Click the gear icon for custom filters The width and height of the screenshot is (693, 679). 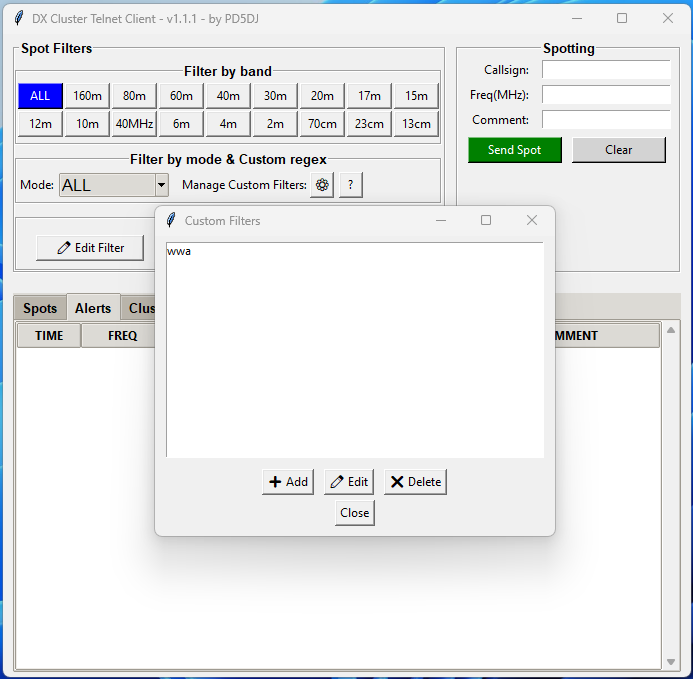[322, 185]
